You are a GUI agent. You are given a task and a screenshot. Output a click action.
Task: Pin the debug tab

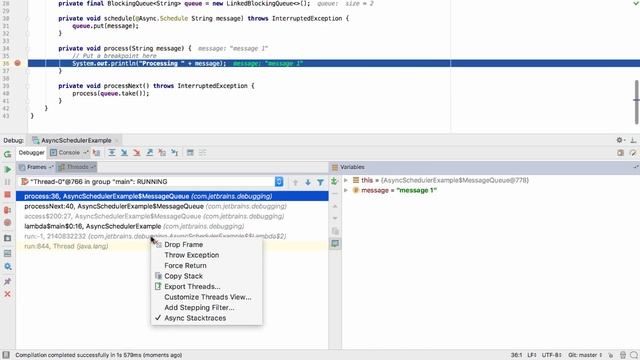coord(7,282)
